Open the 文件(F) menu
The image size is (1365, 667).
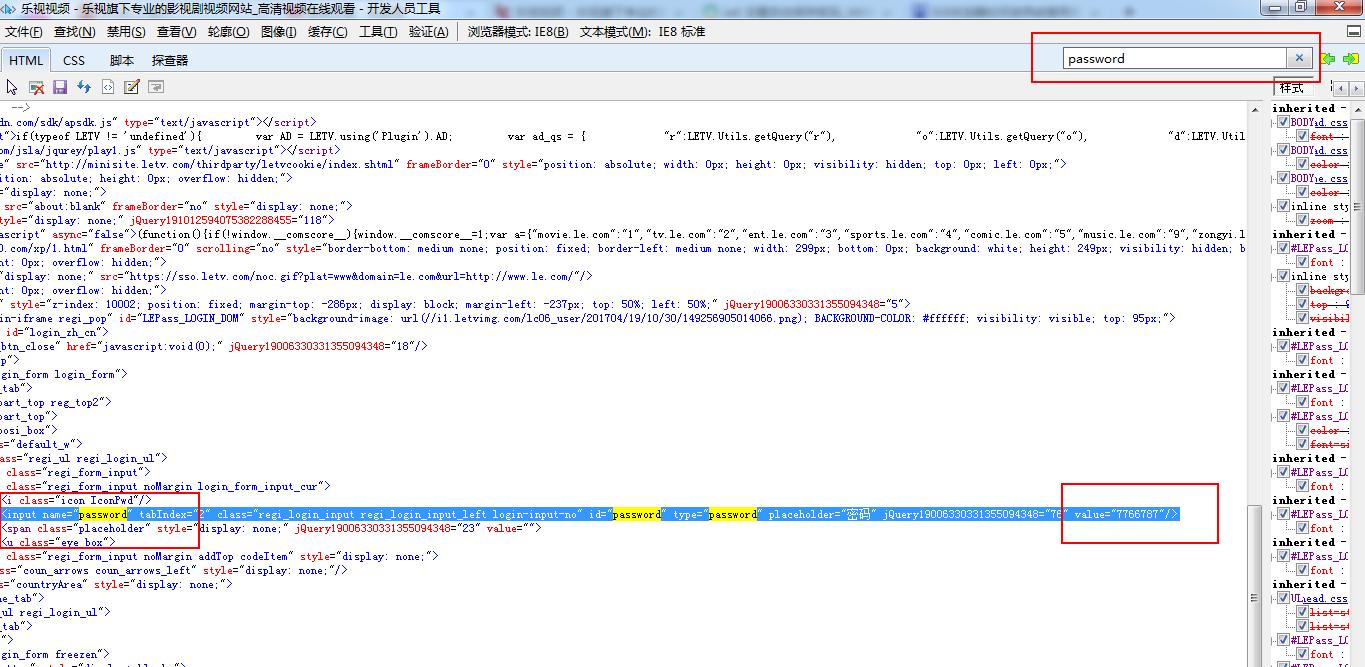(x=24, y=32)
